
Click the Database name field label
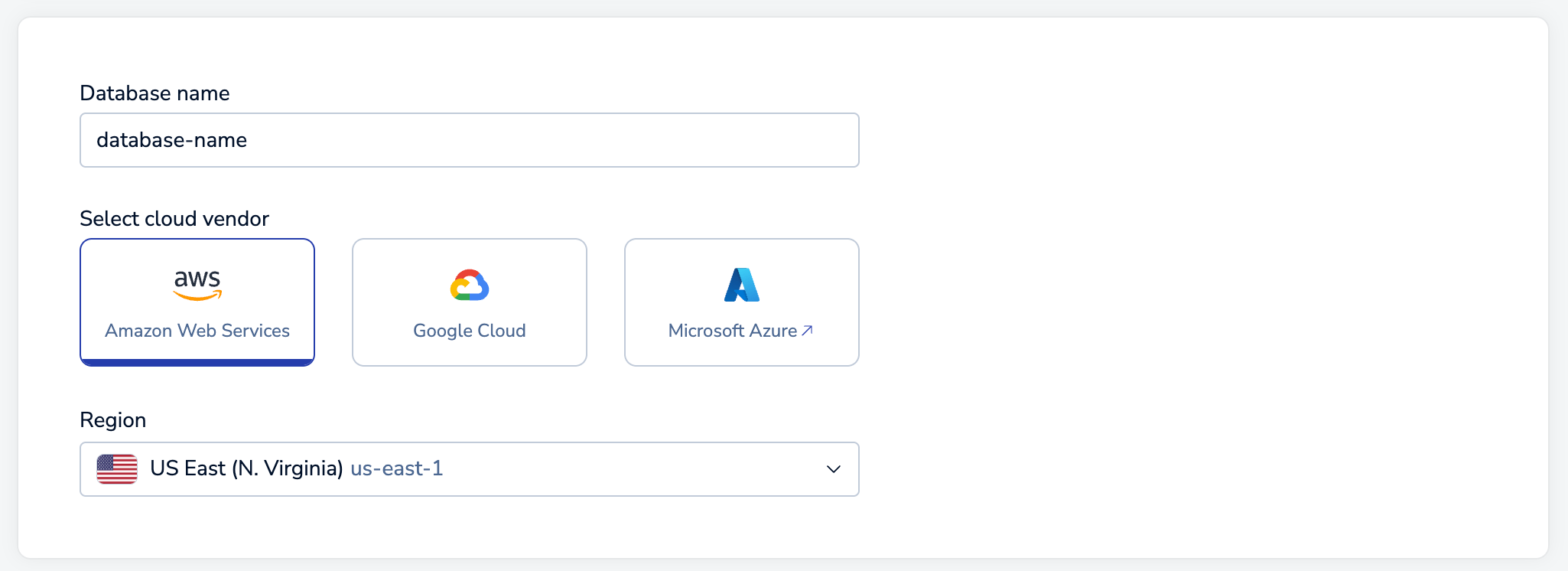point(155,93)
